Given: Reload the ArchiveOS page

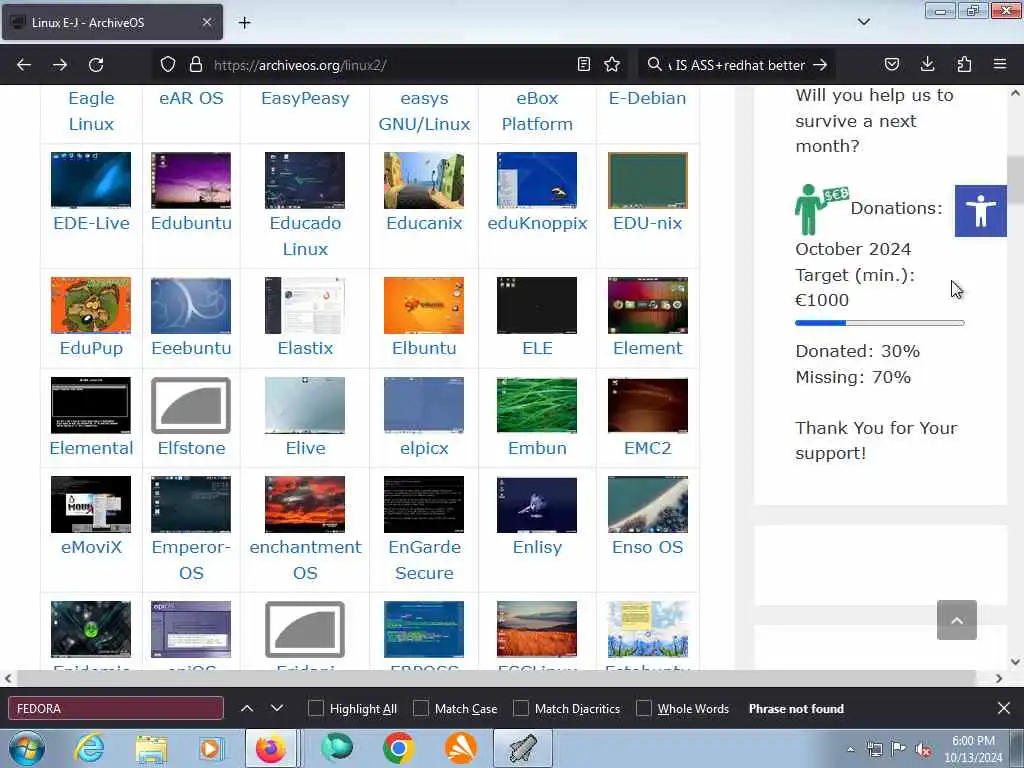Looking at the screenshot, I should [96, 65].
